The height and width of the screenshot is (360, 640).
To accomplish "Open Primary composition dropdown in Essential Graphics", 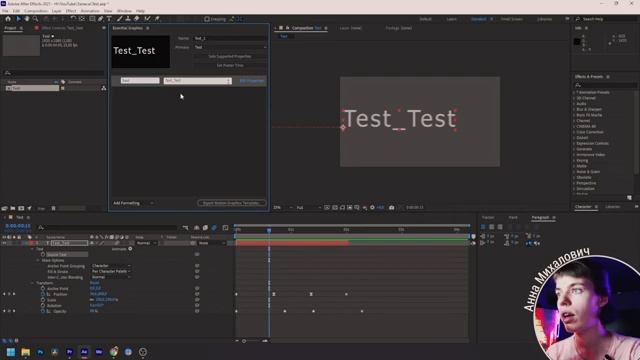I will [230, 47].
